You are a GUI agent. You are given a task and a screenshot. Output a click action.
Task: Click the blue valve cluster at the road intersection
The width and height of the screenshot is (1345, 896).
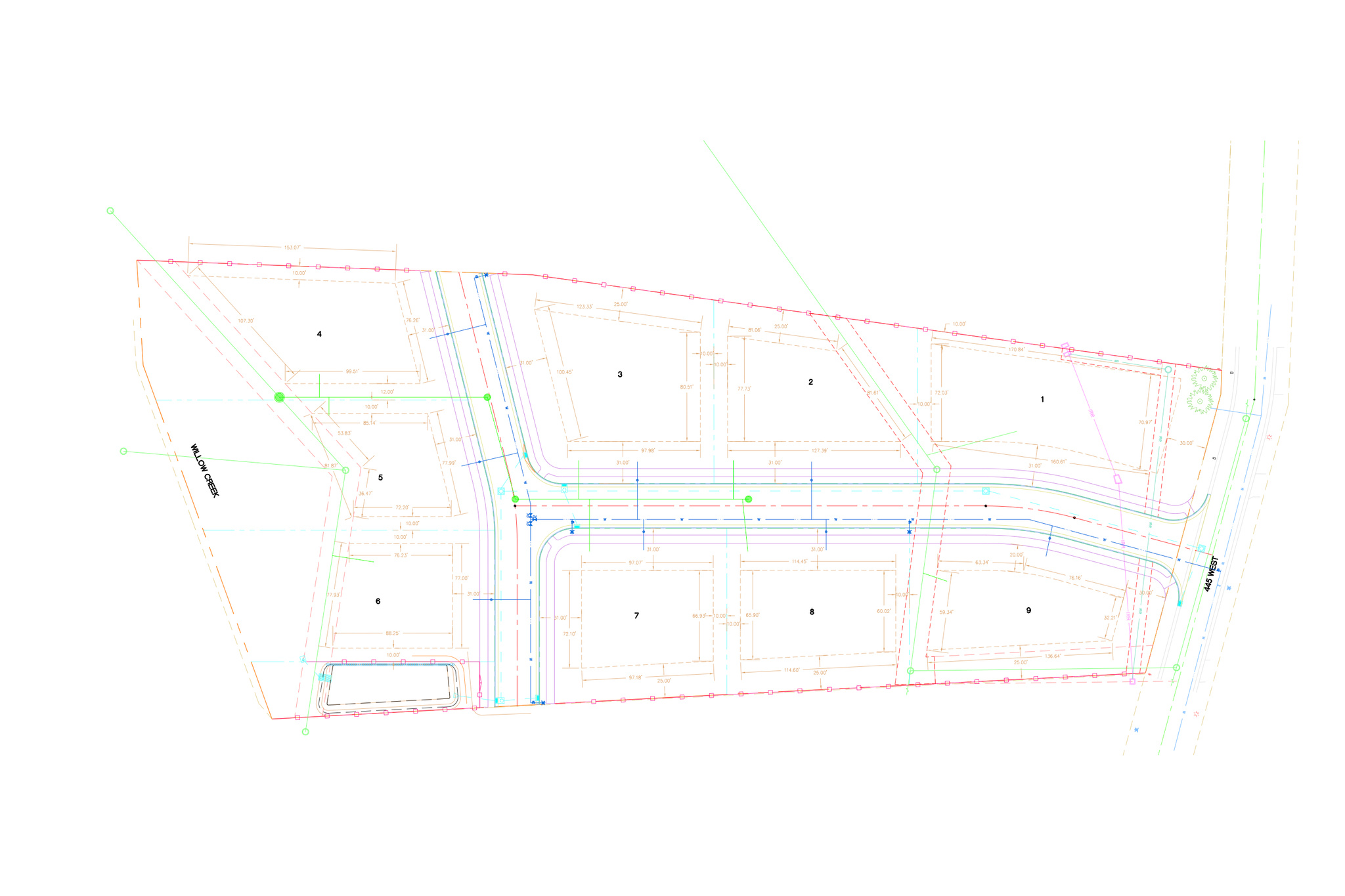pos(532,520)
